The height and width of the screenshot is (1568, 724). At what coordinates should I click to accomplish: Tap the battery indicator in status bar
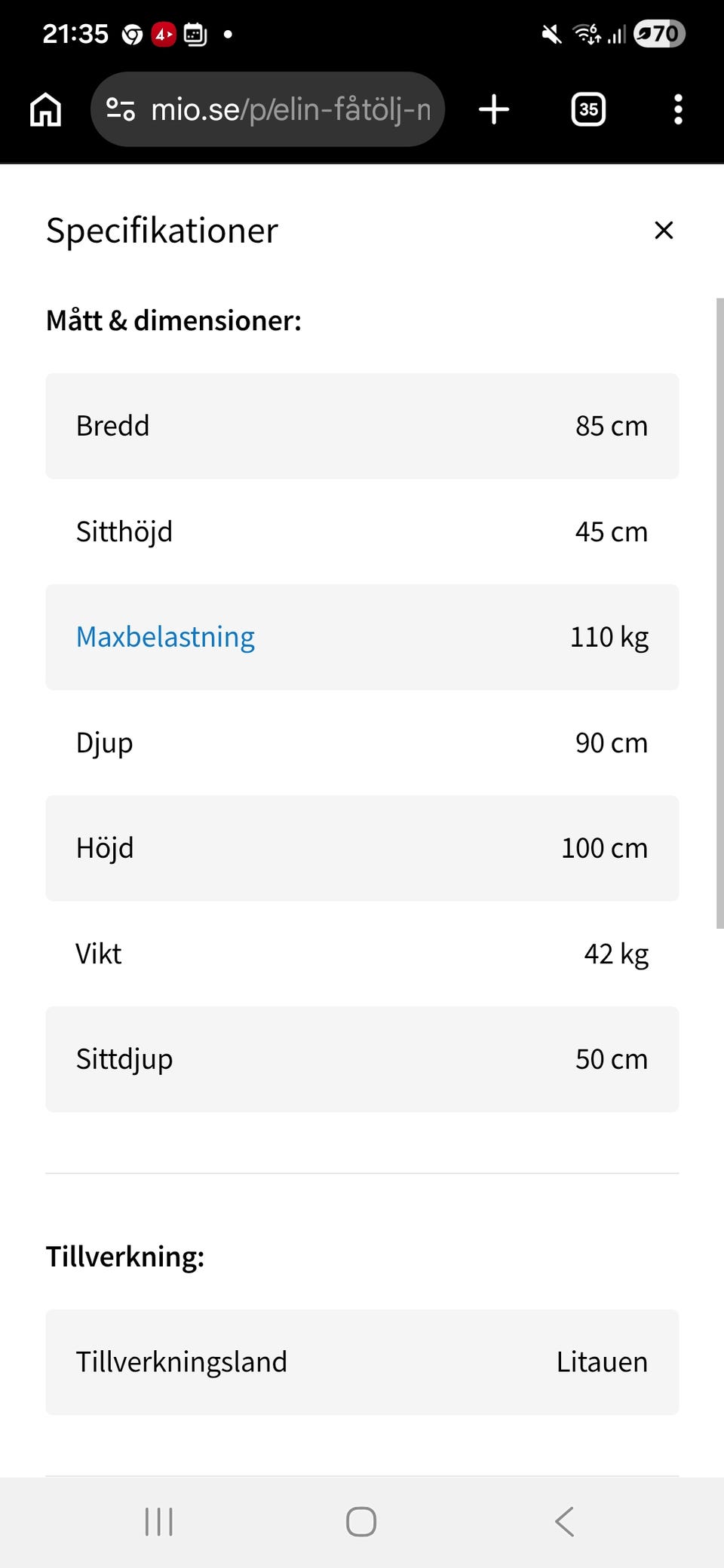tap(659, 34)
